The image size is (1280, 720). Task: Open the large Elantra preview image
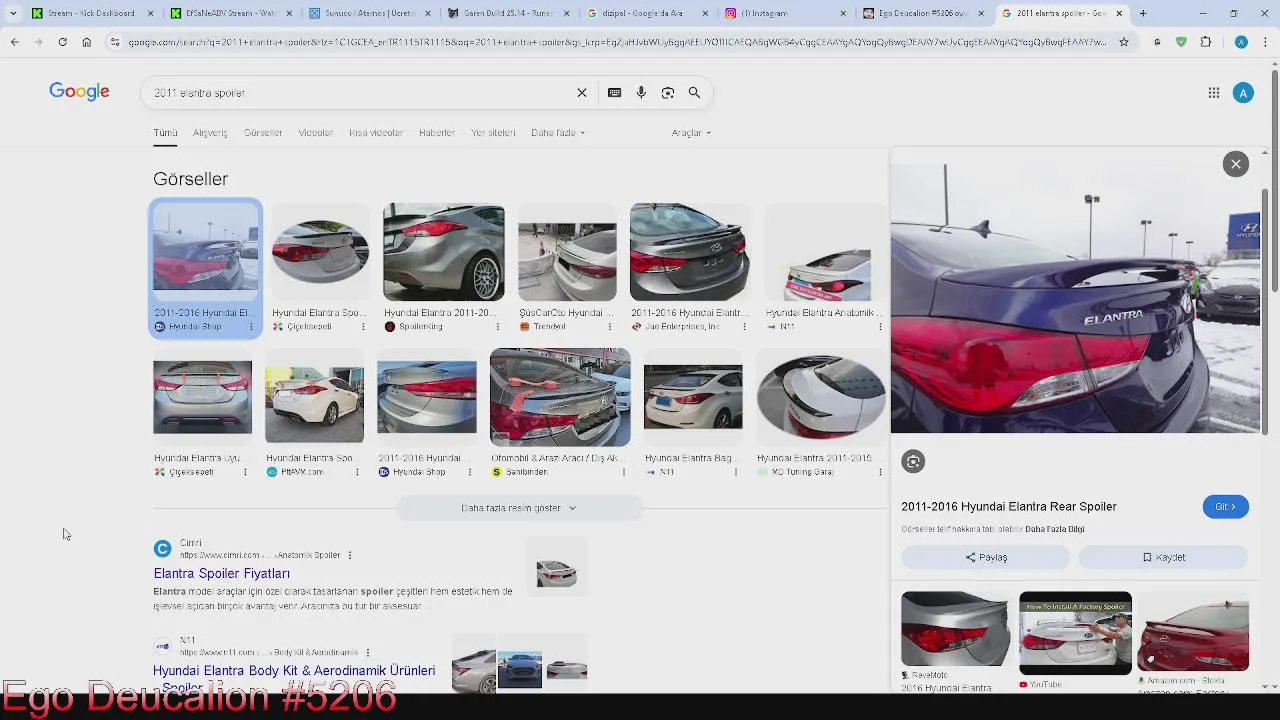pos(1076,297)
